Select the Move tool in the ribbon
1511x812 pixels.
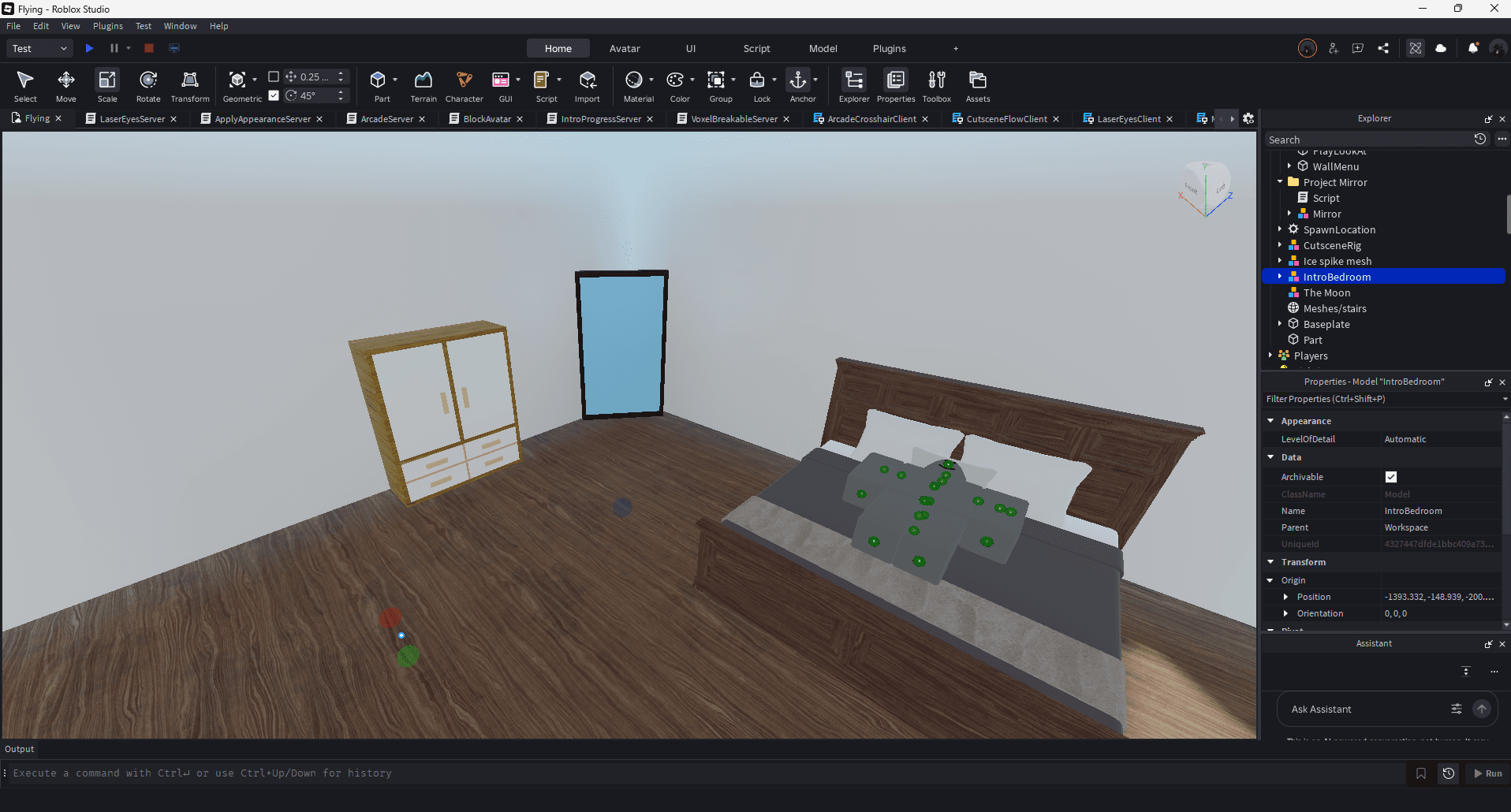66,84
